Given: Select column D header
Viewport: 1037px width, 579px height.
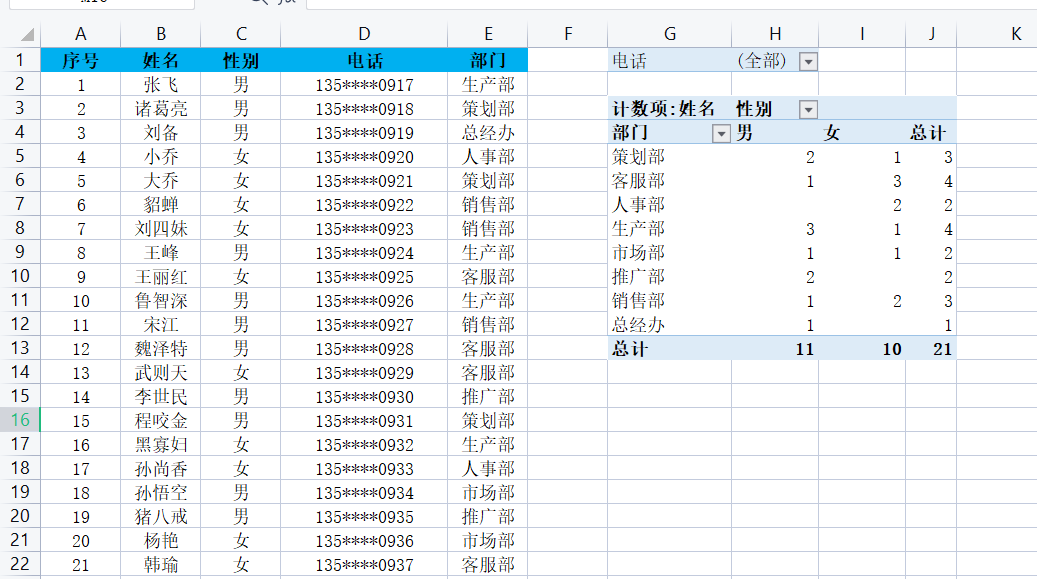Looking at the screenshot, I should pyautogui.click(x=364, y=34).
